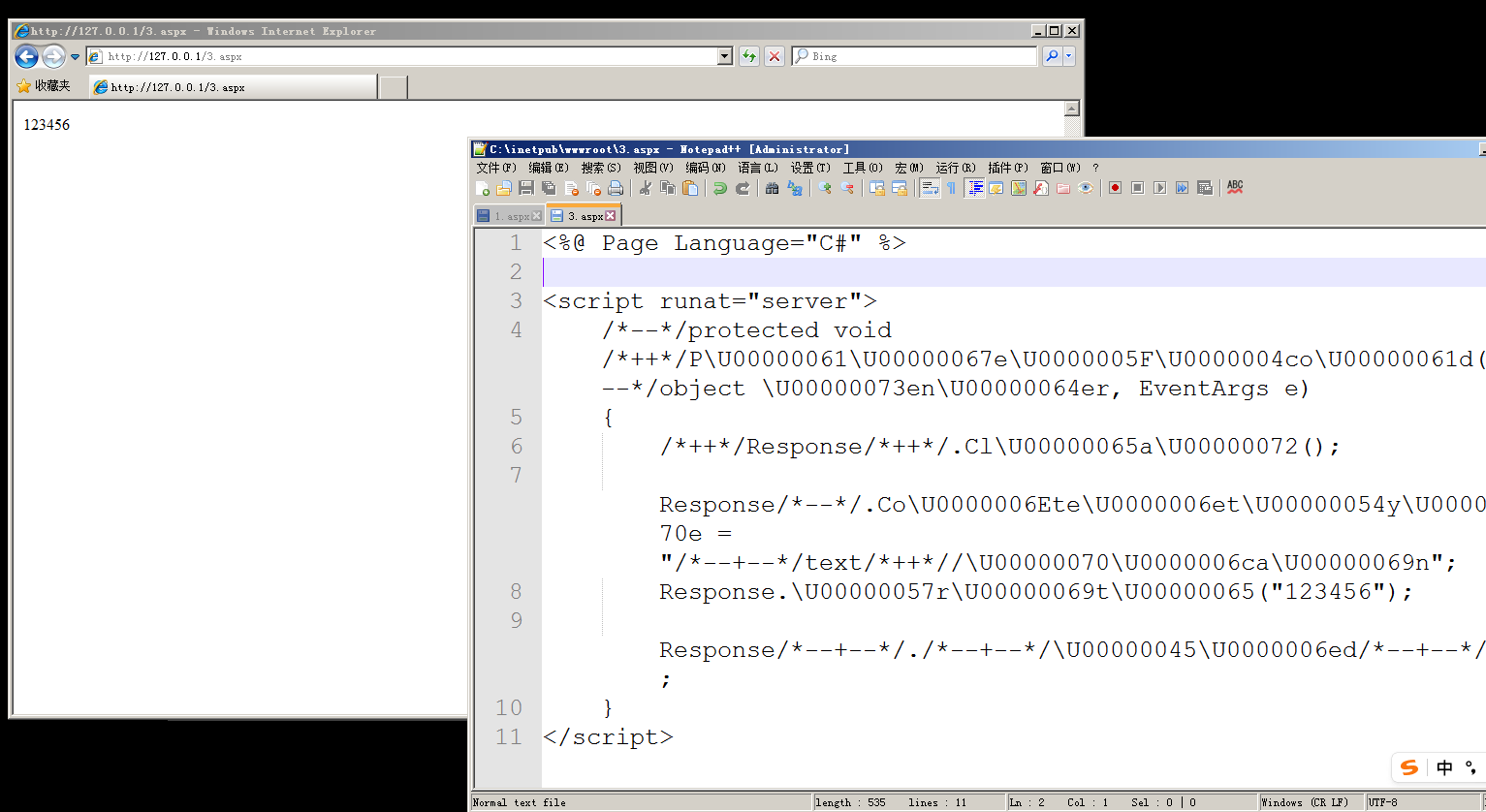The image size is (1486, 812).
Task: Click the Zoom Out magnifier icon
Action: pos(846,188)
